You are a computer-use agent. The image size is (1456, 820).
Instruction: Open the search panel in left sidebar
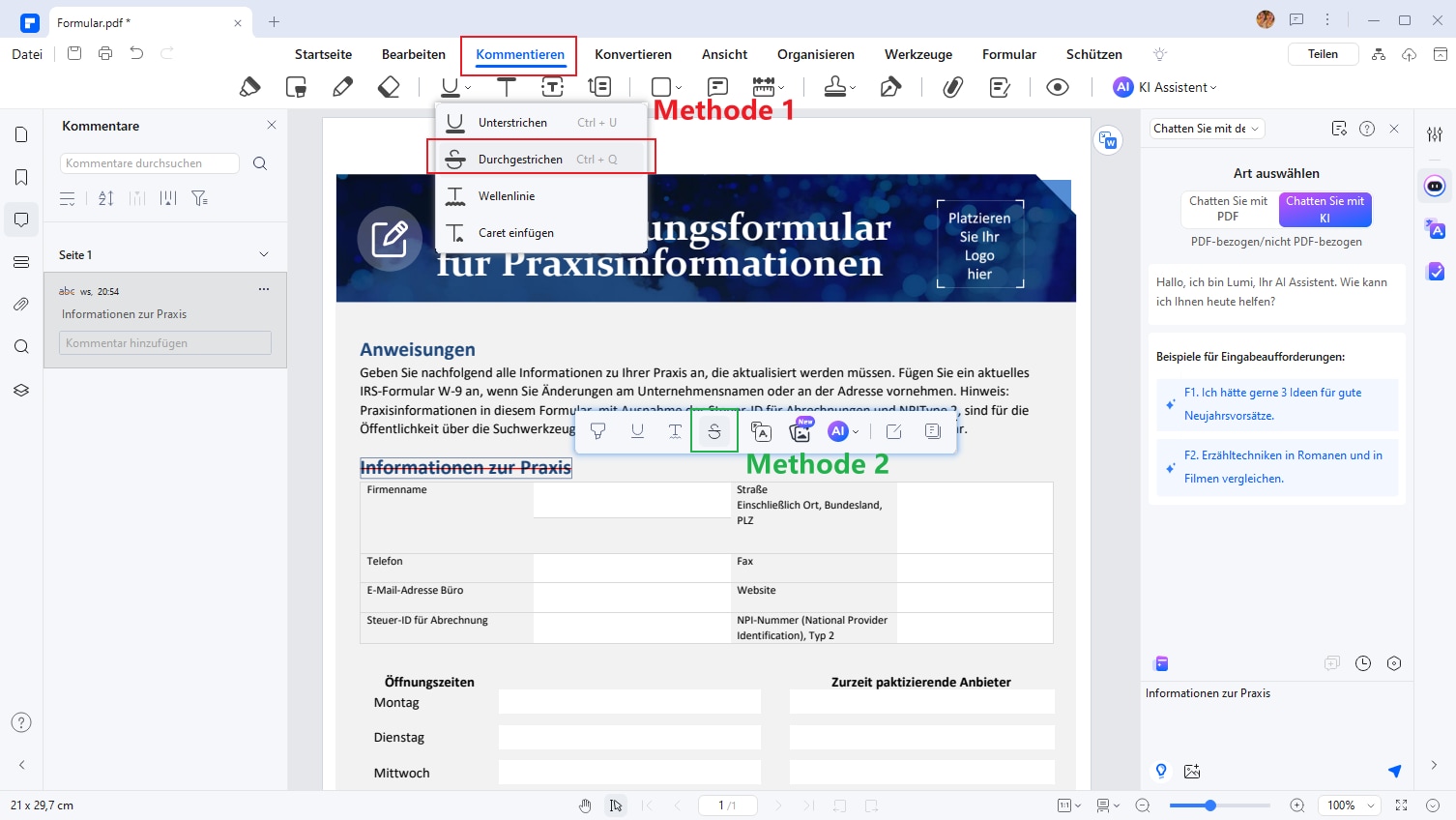click(x=21, y=347)
